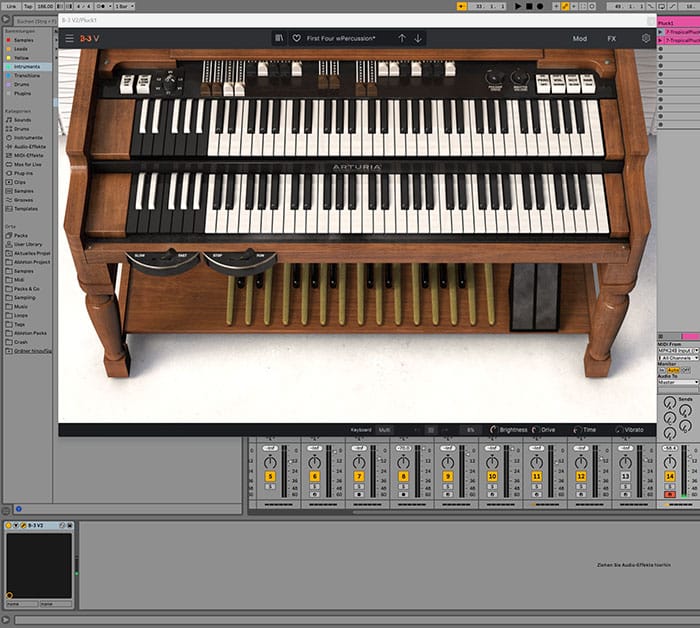Select Samples collection in browser

point(24,40)
